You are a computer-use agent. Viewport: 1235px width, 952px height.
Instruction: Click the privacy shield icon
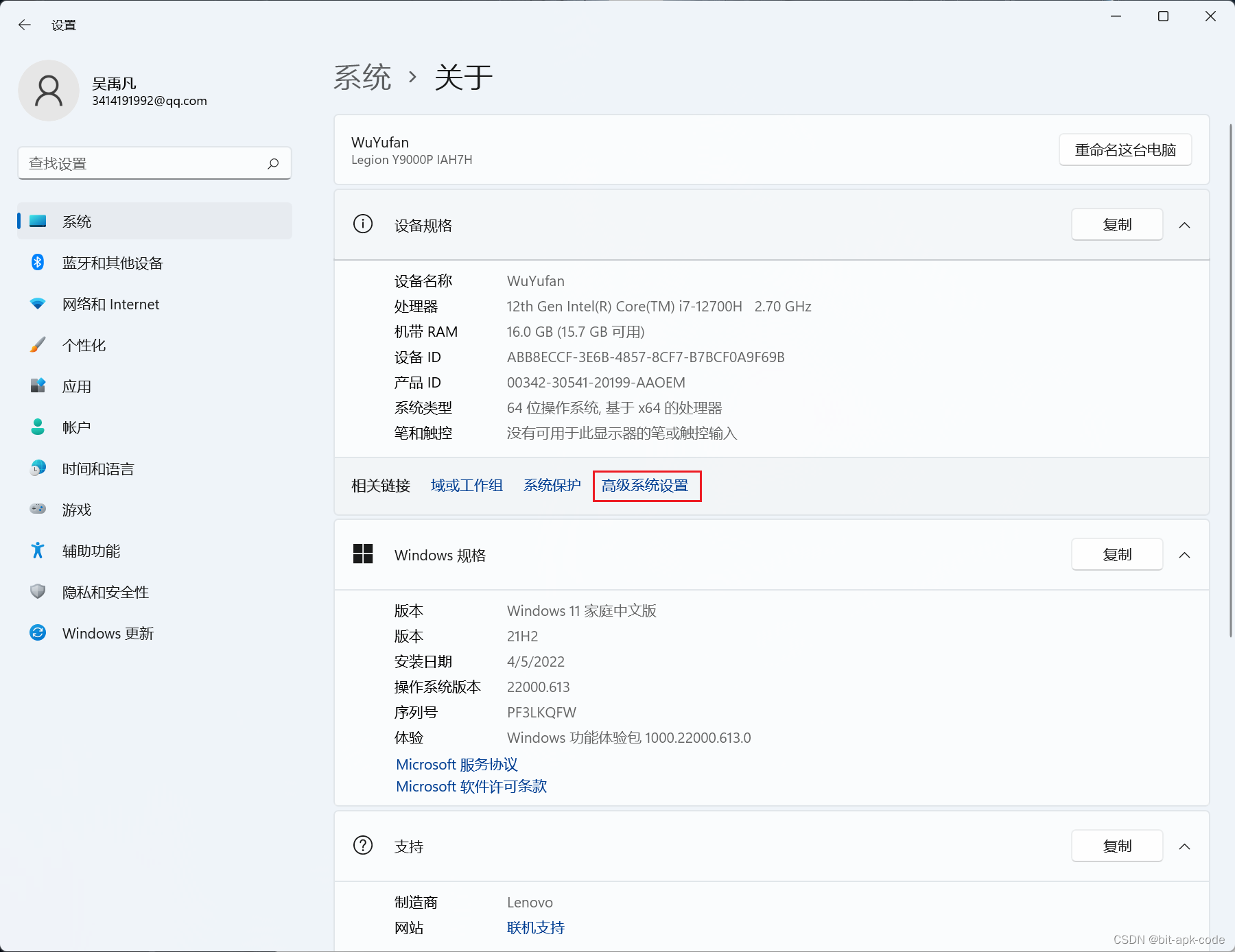click(x=38, y=591)
